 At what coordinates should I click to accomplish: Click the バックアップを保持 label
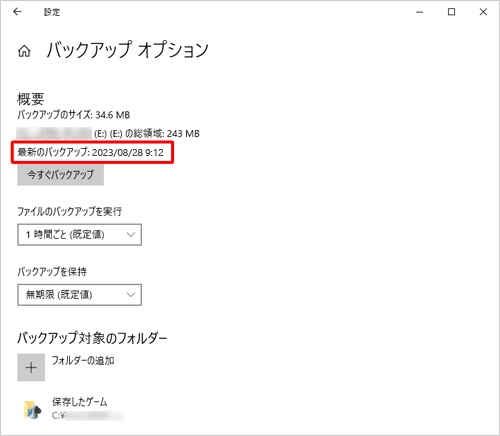52,272
